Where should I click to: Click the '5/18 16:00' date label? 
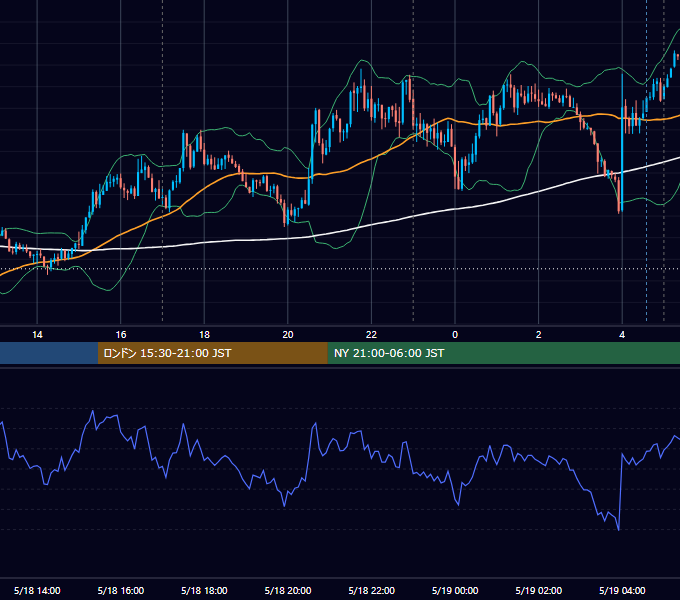(121, 590)
